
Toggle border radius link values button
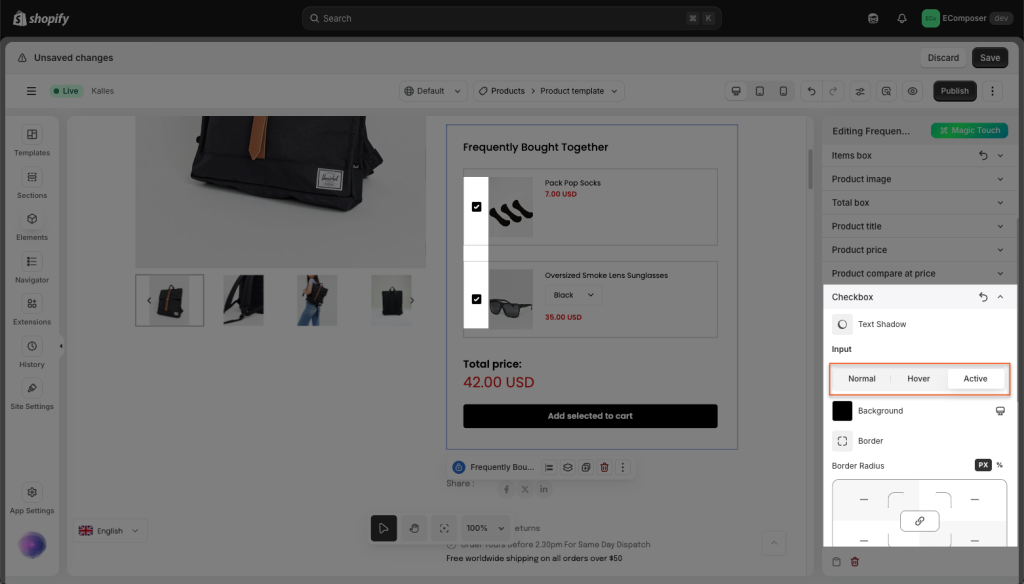pos(919,520)
